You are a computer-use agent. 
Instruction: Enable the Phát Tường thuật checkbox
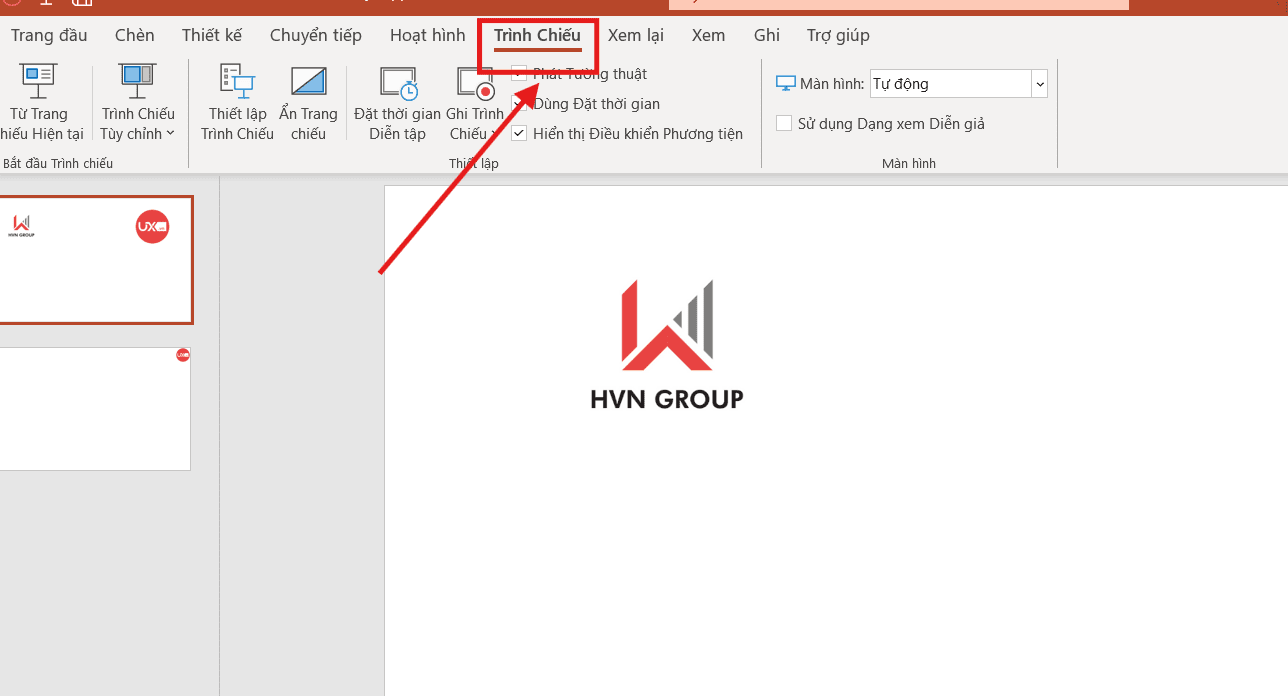pos(518,73)
